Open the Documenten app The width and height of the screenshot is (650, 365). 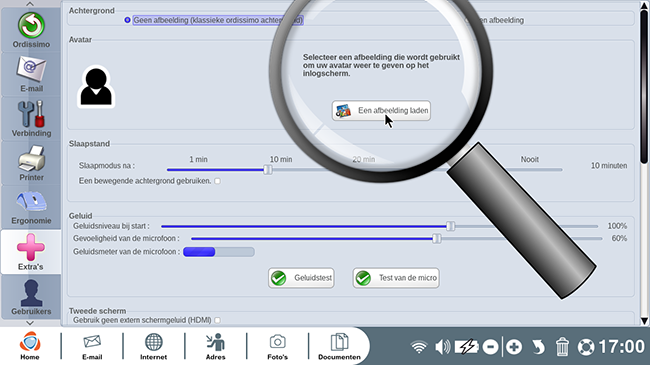339,346
